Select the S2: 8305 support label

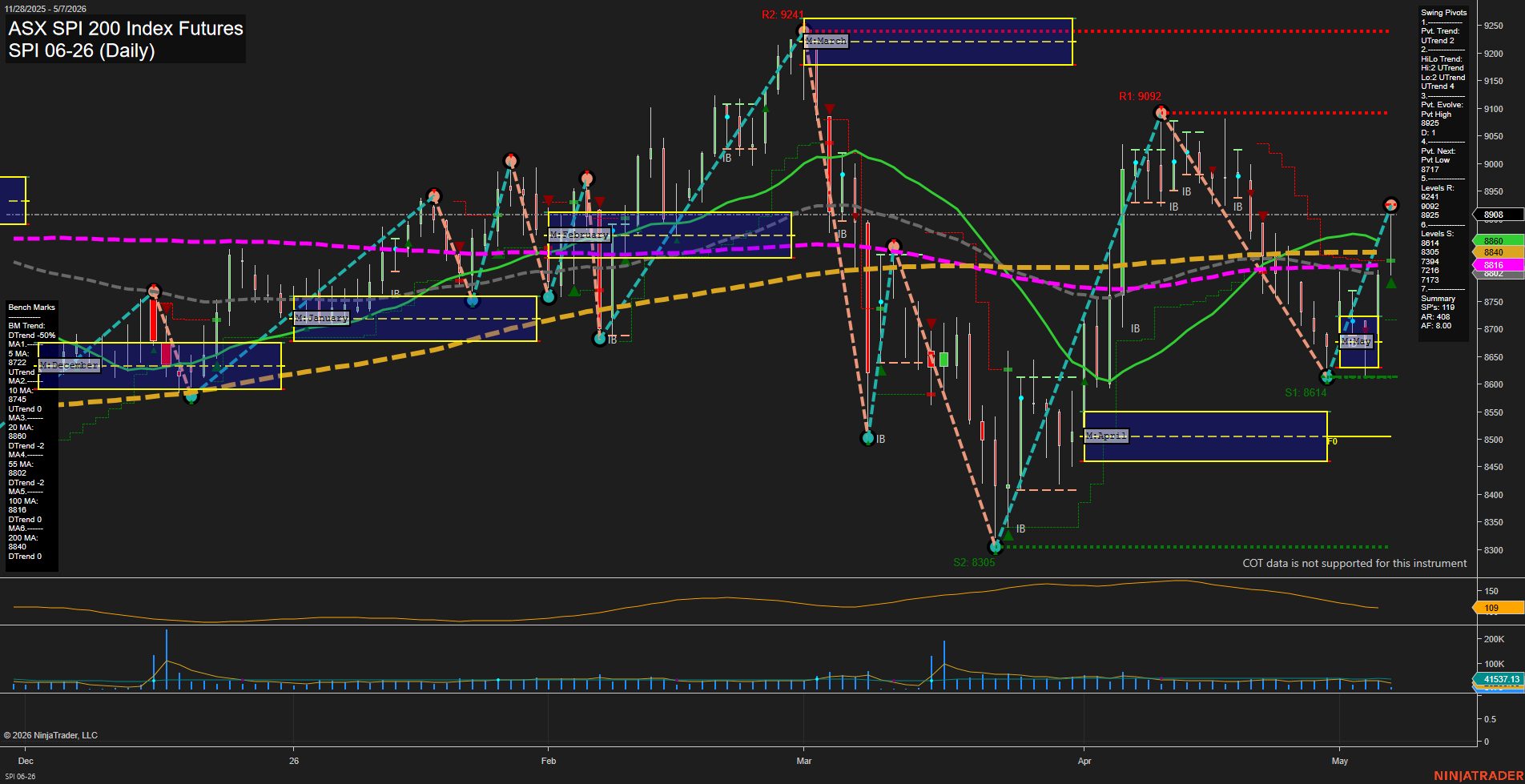[974, 562]
